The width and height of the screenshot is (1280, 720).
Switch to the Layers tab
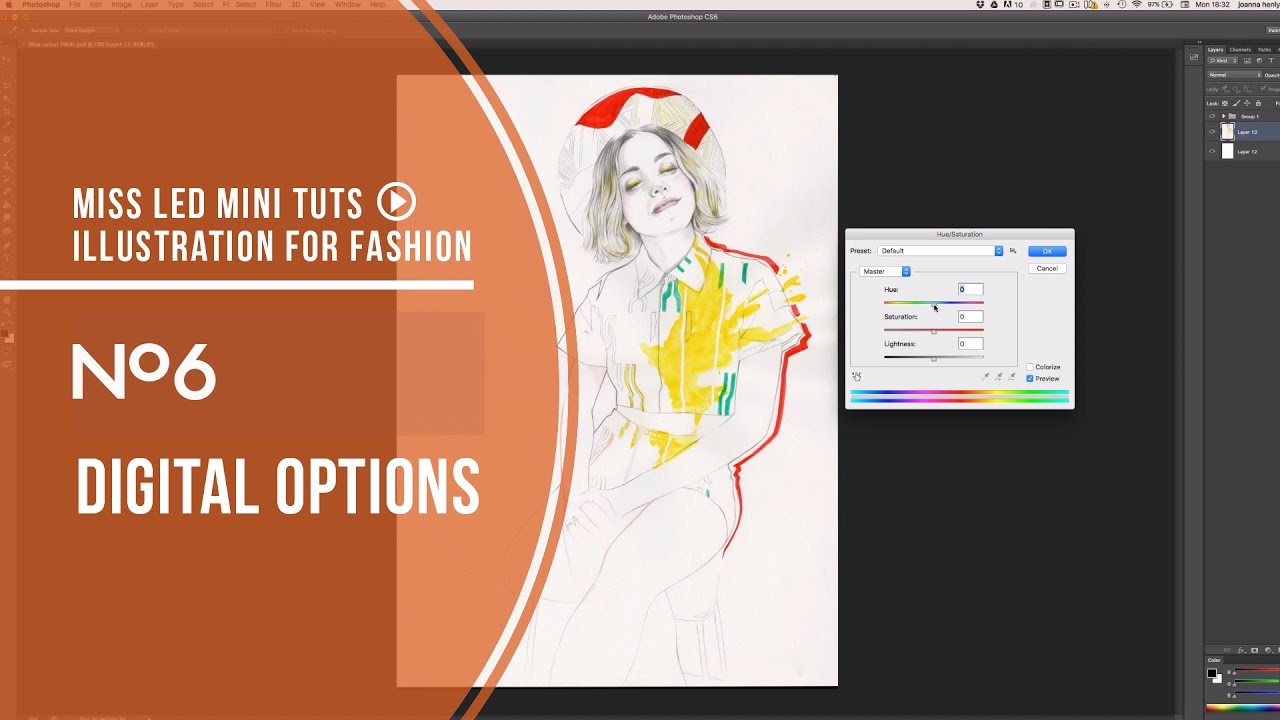click(1215, 49)
